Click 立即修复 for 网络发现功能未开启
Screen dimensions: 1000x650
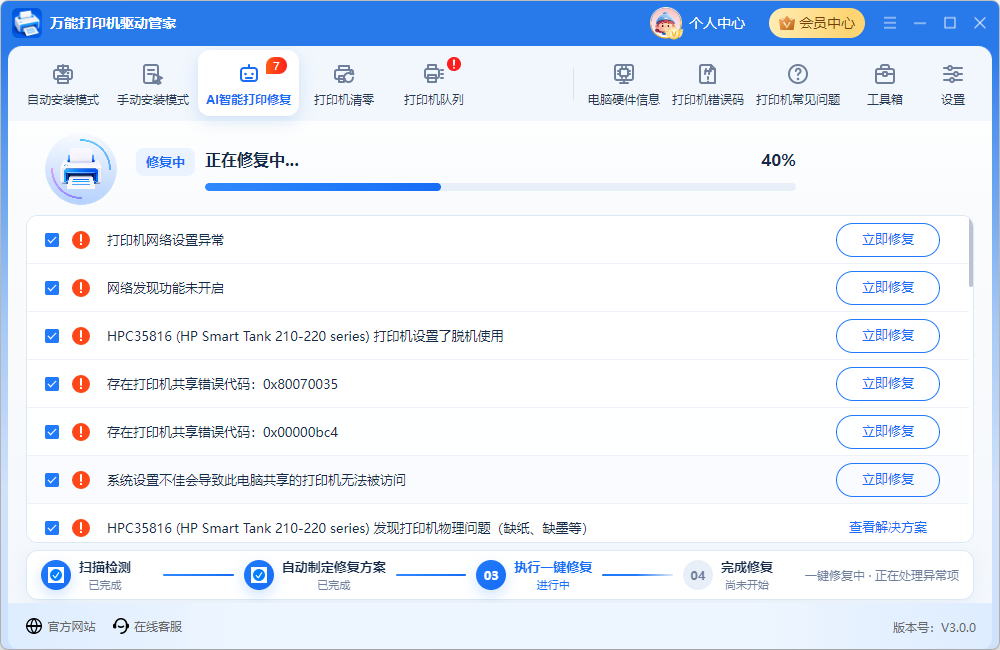pyautogui.click(x=888, y=288)
